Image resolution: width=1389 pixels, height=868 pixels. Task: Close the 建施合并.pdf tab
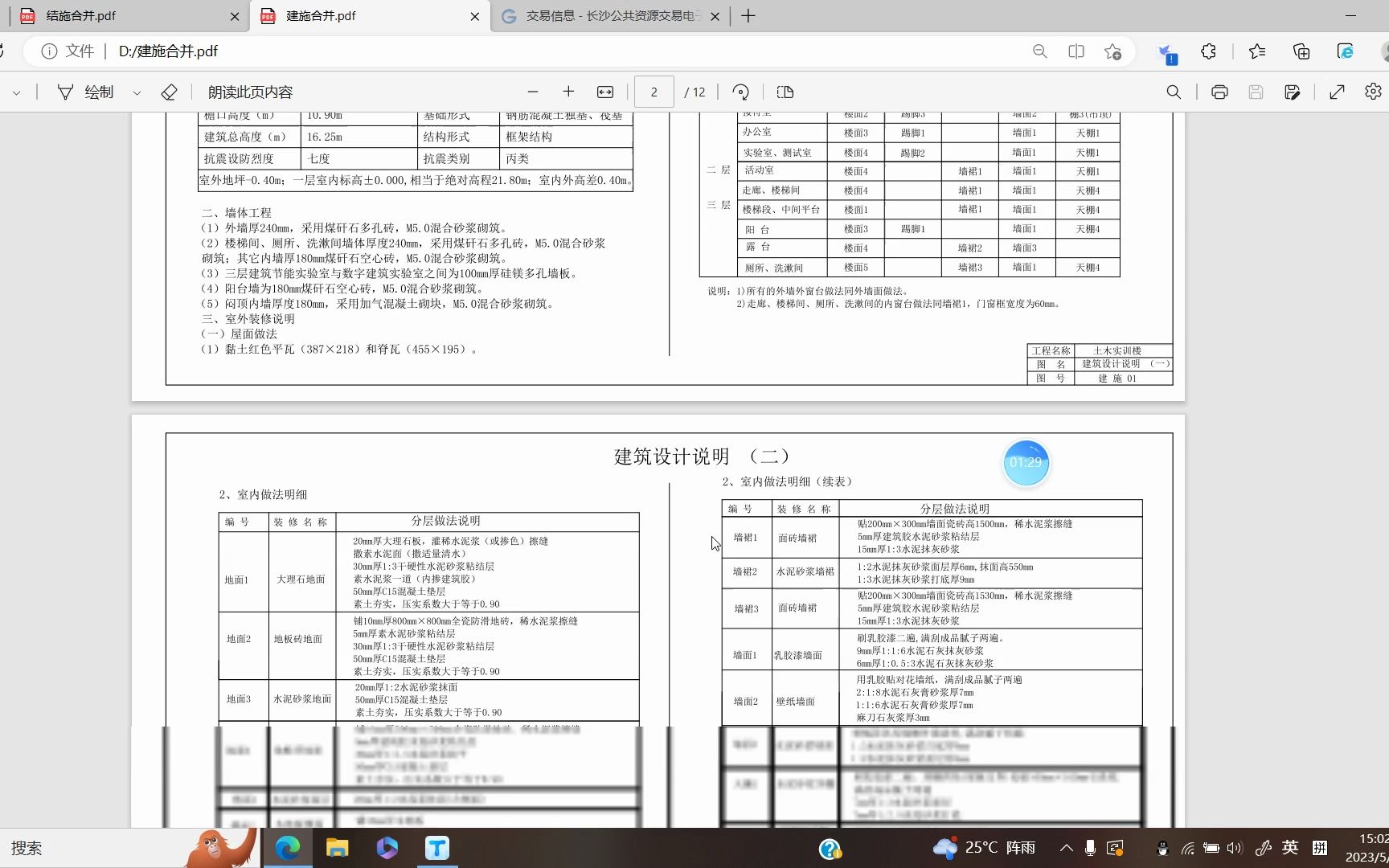point(475,16)
